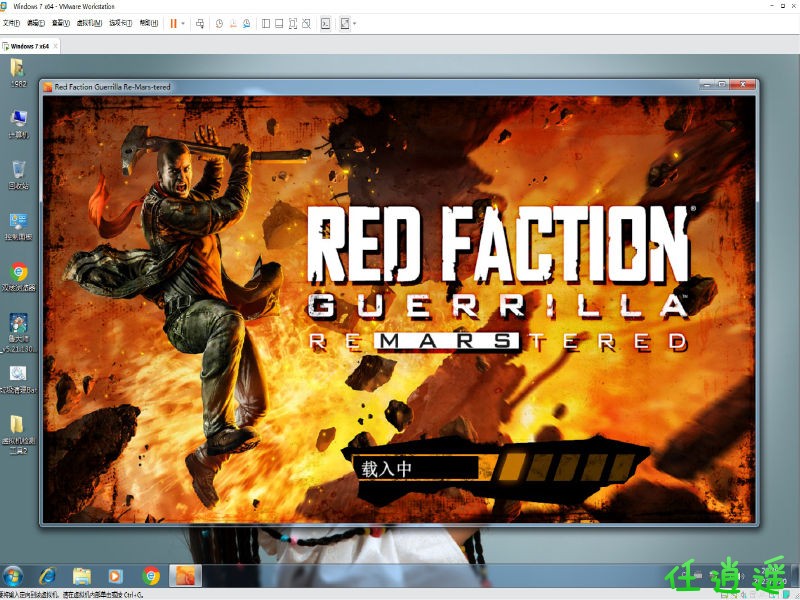Open the 编辑(E) menu in VMware

[x=36, y=23]
